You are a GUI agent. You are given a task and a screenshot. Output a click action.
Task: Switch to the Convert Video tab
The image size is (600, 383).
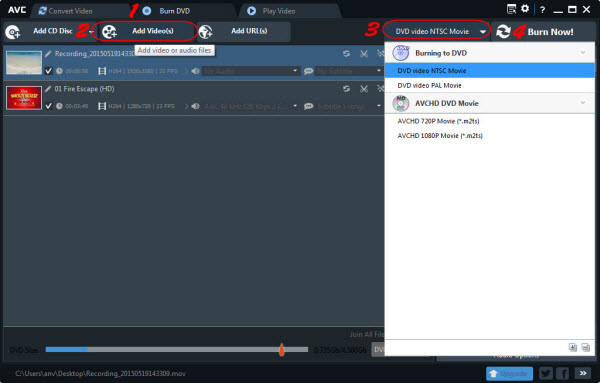coord(66,11)
